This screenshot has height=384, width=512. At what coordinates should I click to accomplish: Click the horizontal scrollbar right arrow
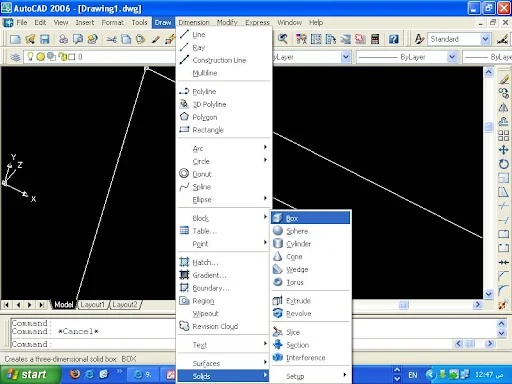coord(478,304)
